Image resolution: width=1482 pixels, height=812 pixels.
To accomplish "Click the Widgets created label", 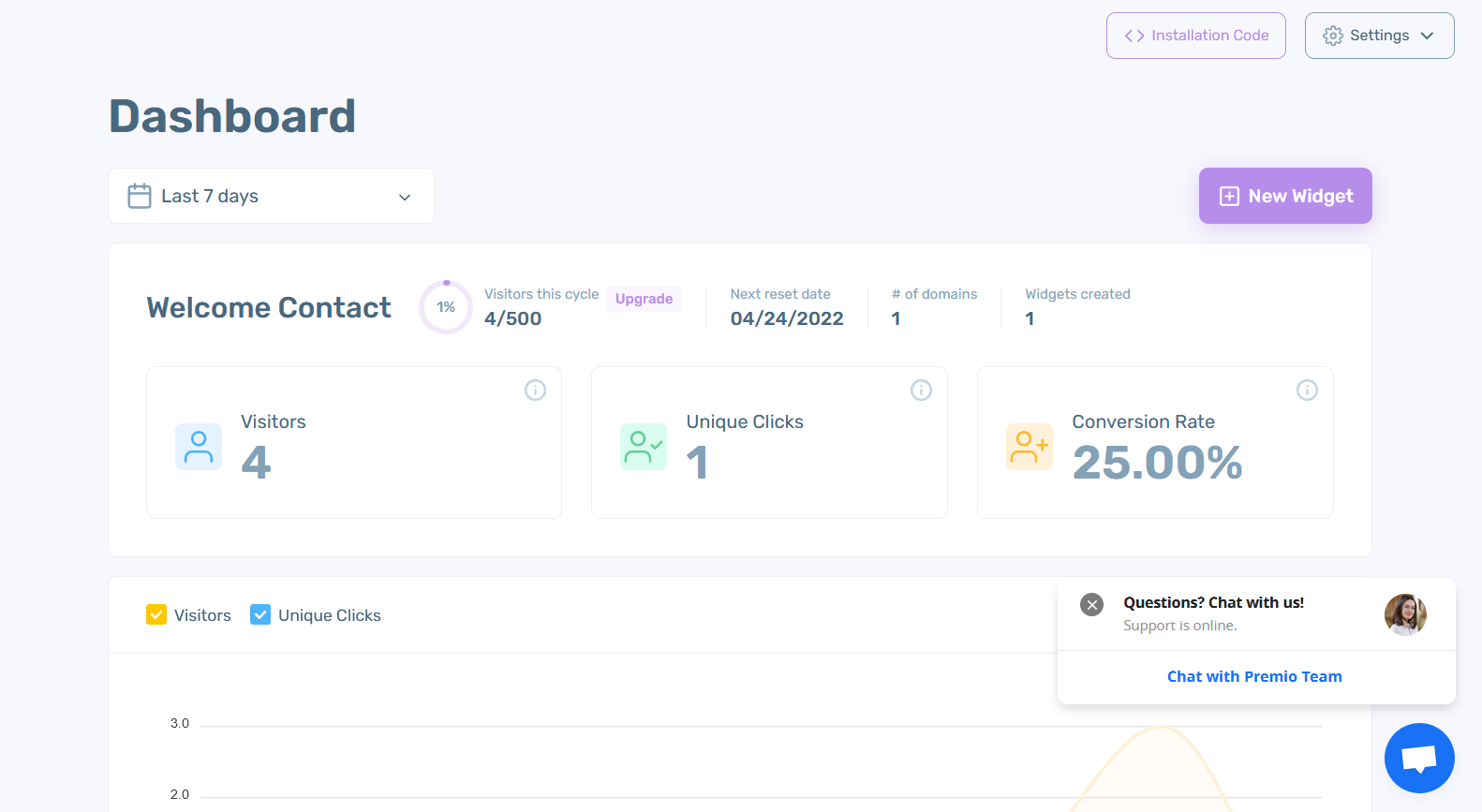I will 1077,294.
